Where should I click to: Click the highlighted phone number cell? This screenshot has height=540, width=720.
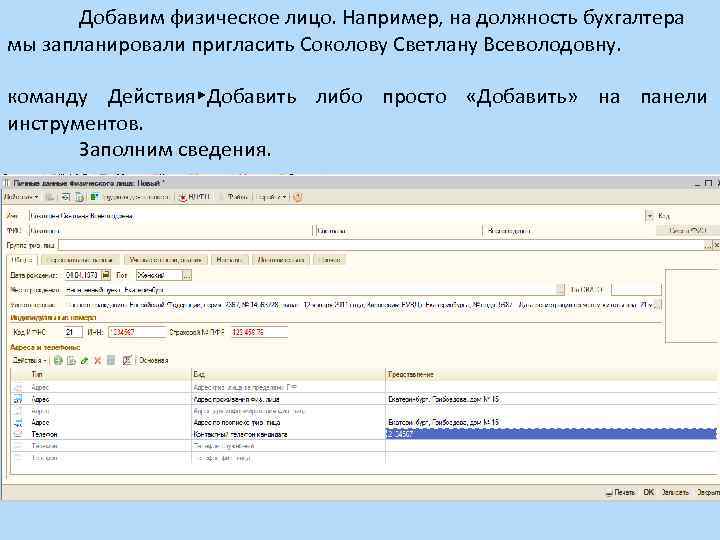coord(551,434)
